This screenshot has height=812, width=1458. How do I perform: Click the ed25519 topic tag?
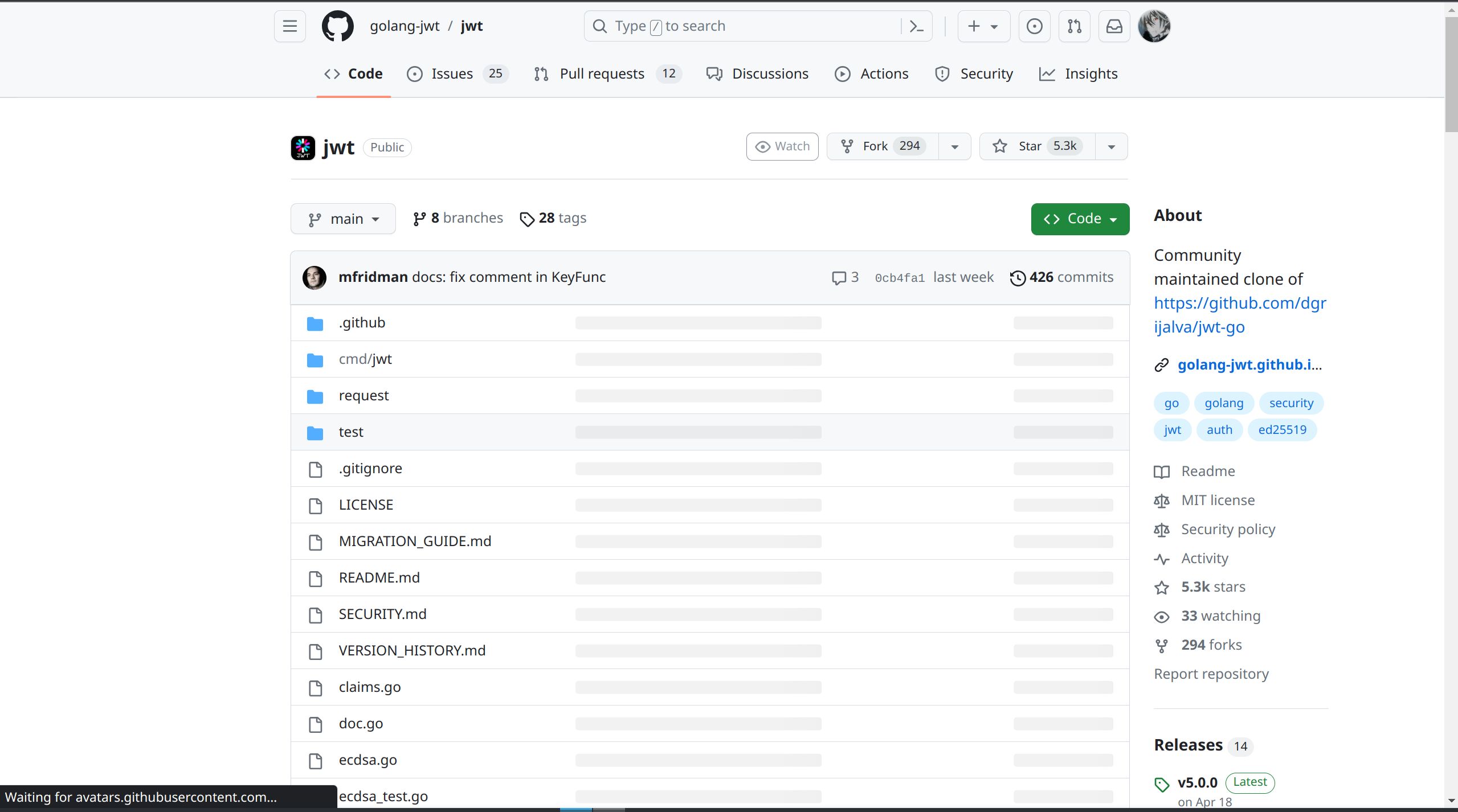pos(1282,430)
